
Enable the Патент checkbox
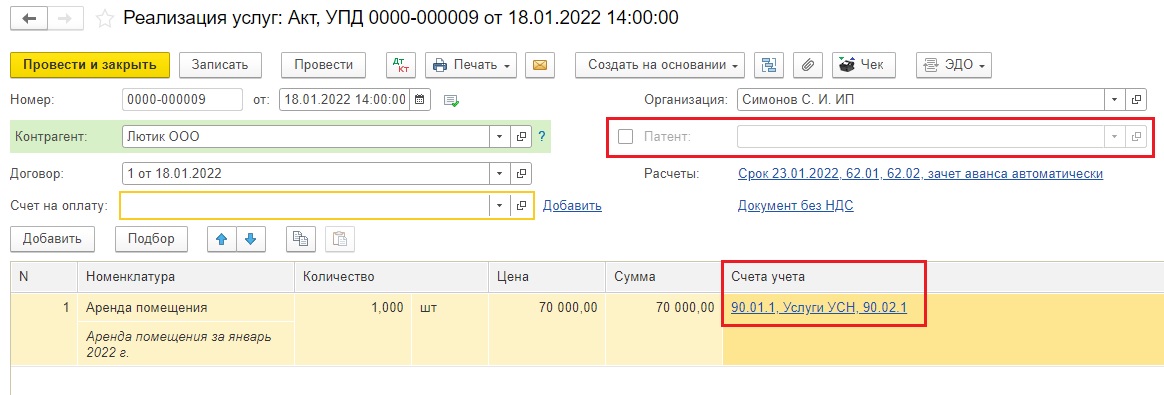pos(626,137)
